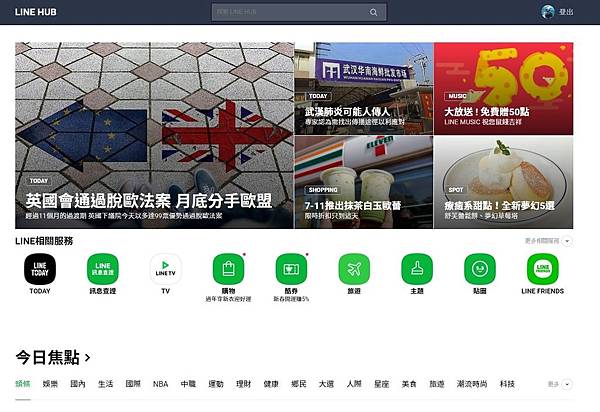
Task: Open the 主題 themes brush icon
Action: click(417, 269)
